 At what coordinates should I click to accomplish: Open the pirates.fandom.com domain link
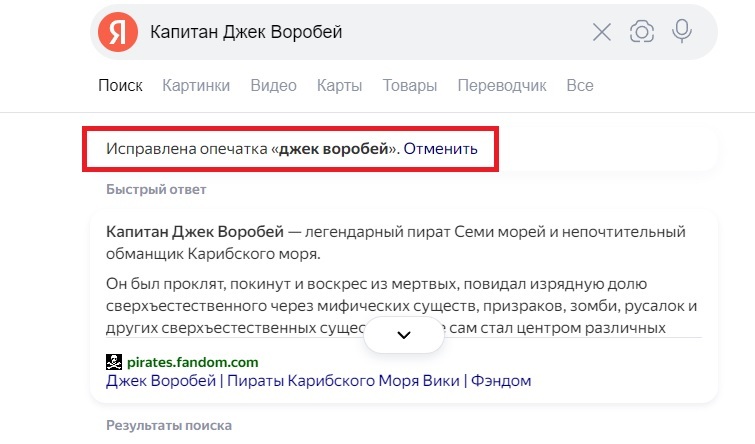pos(194,362)
